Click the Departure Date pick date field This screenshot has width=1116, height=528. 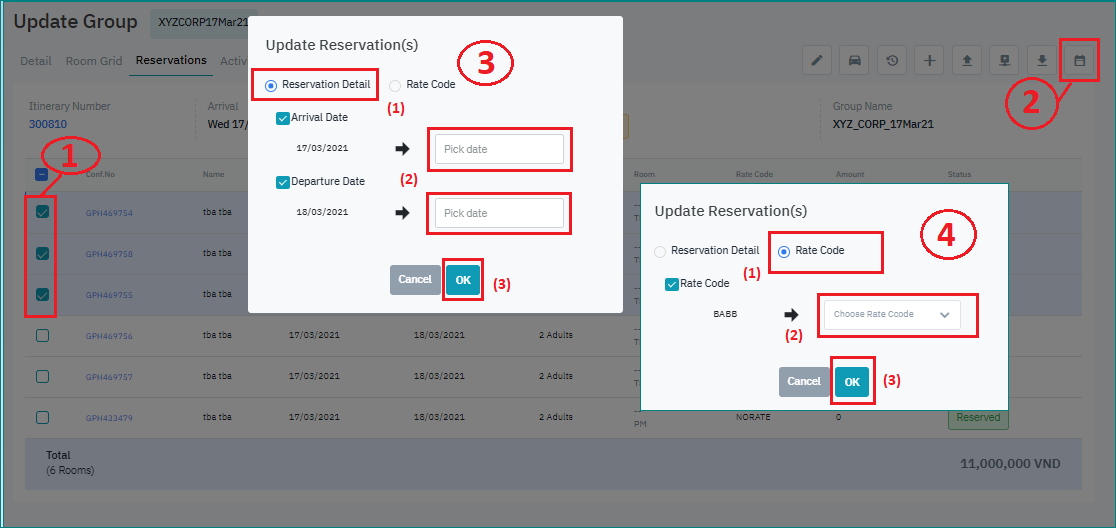coord(499,213)
